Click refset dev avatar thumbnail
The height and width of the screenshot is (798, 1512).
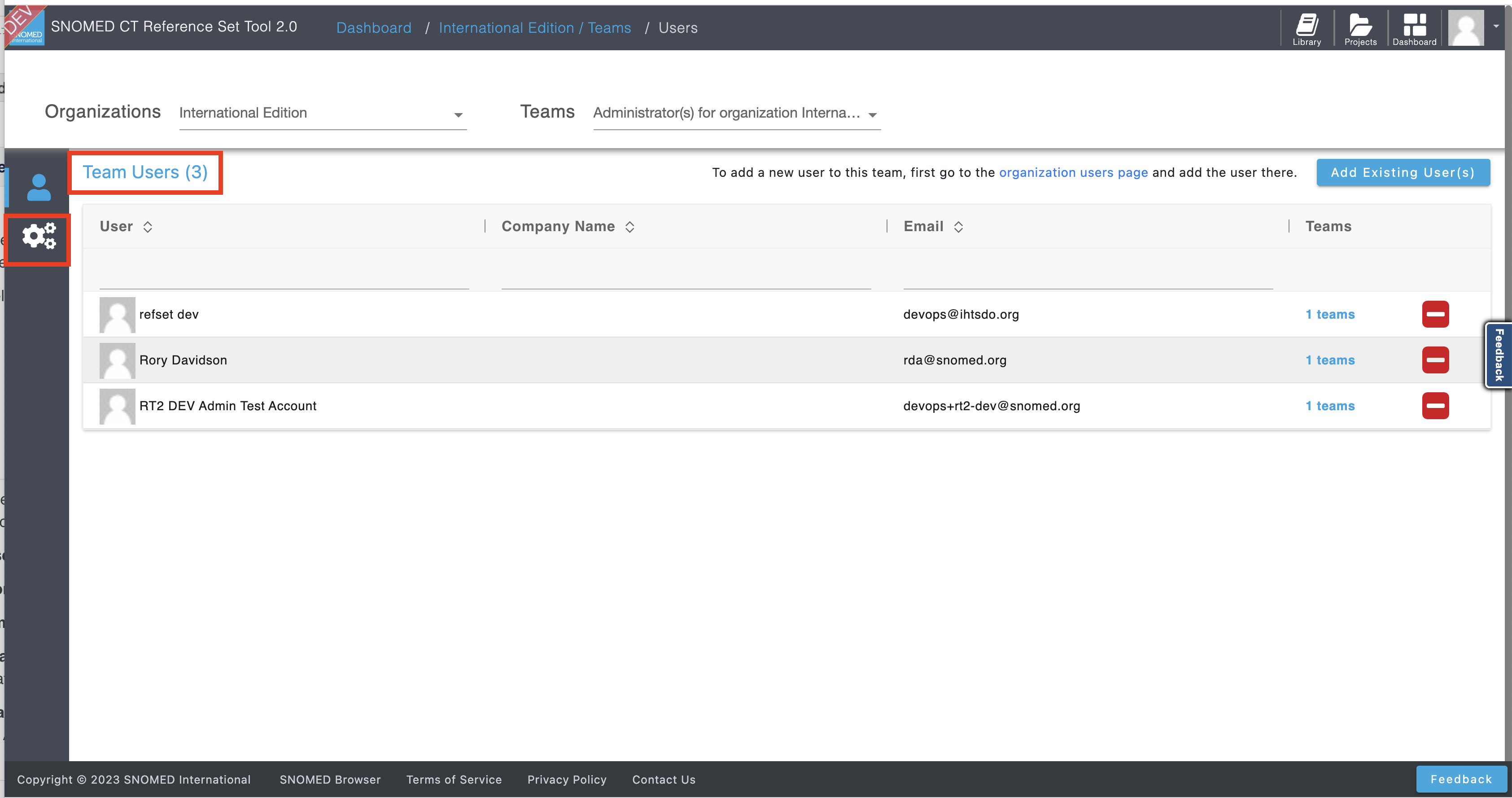(118, 315)
